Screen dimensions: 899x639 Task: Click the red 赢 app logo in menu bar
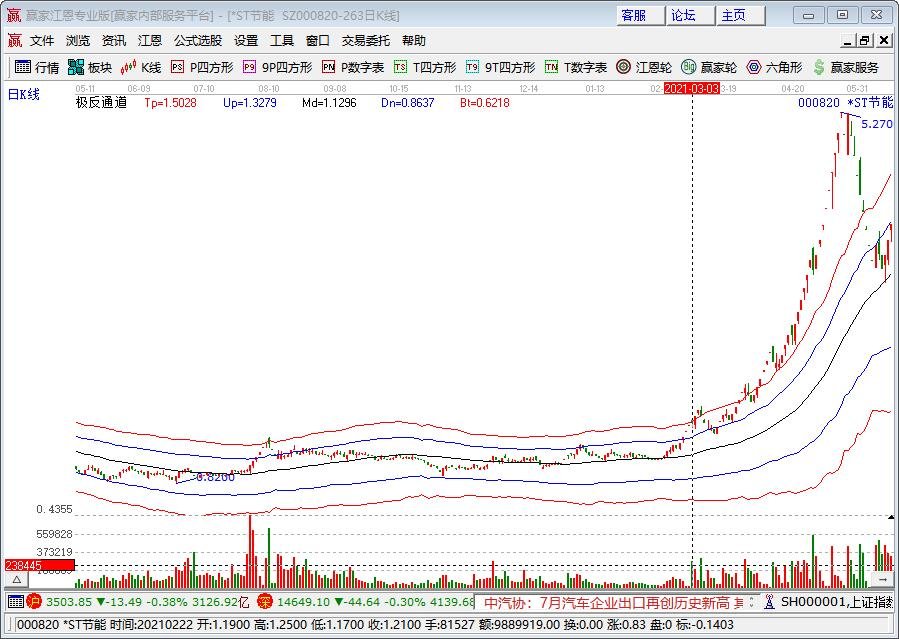tap(14, 40)
